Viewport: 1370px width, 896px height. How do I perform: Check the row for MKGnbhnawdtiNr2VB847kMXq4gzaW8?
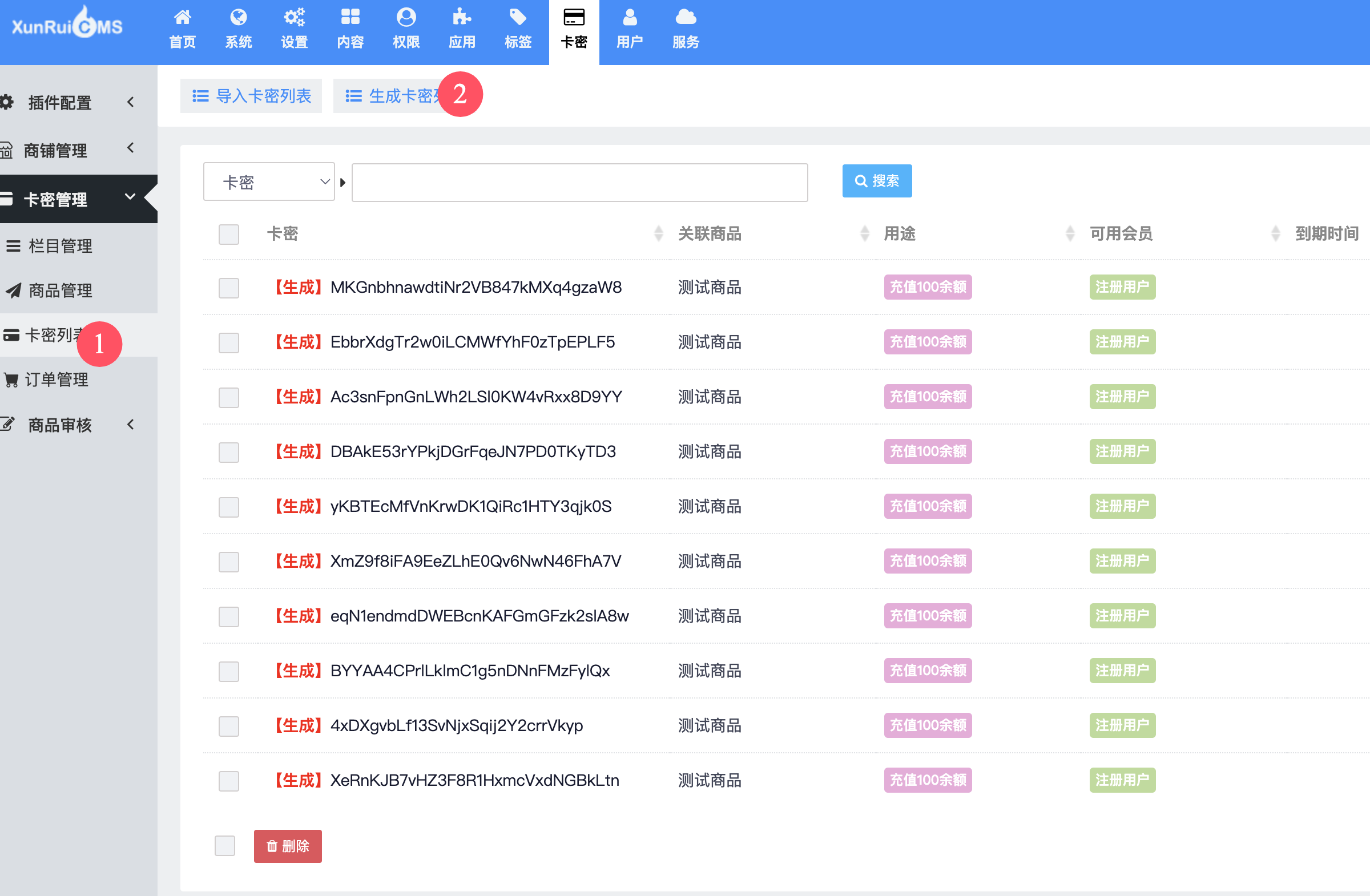click(x=228, y=288)
